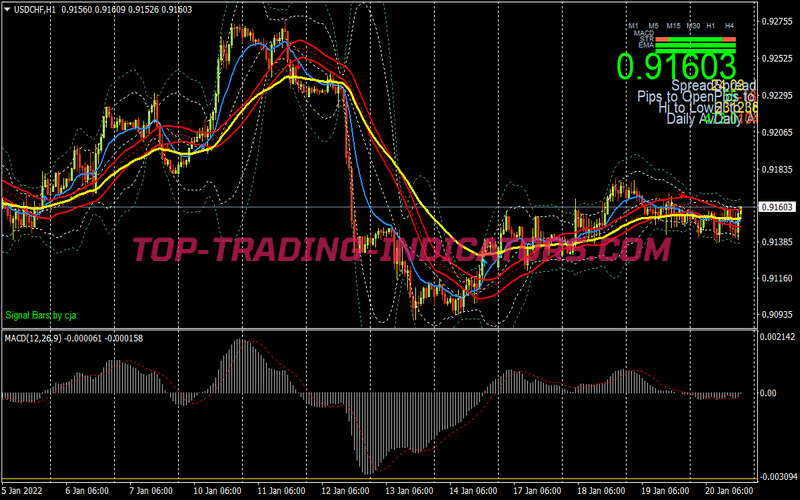Select the H4 label in Signal Bars
Screen dimensions: 800x500
coord(730,26)
